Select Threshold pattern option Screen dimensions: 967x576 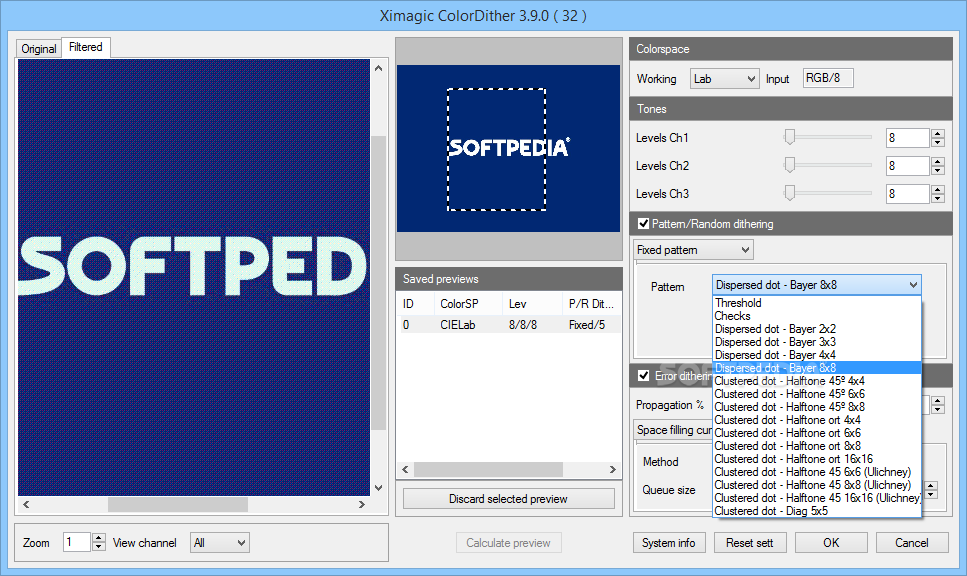pyautogui.click(x=817, y=303)
